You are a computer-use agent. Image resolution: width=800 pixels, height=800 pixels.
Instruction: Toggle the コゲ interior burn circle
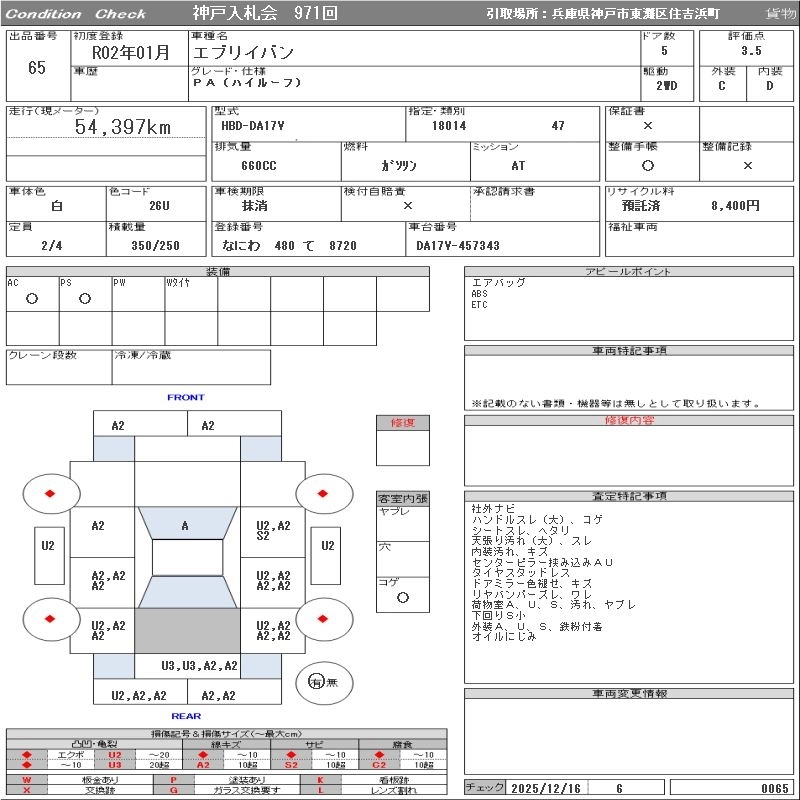tap(402, 597)
